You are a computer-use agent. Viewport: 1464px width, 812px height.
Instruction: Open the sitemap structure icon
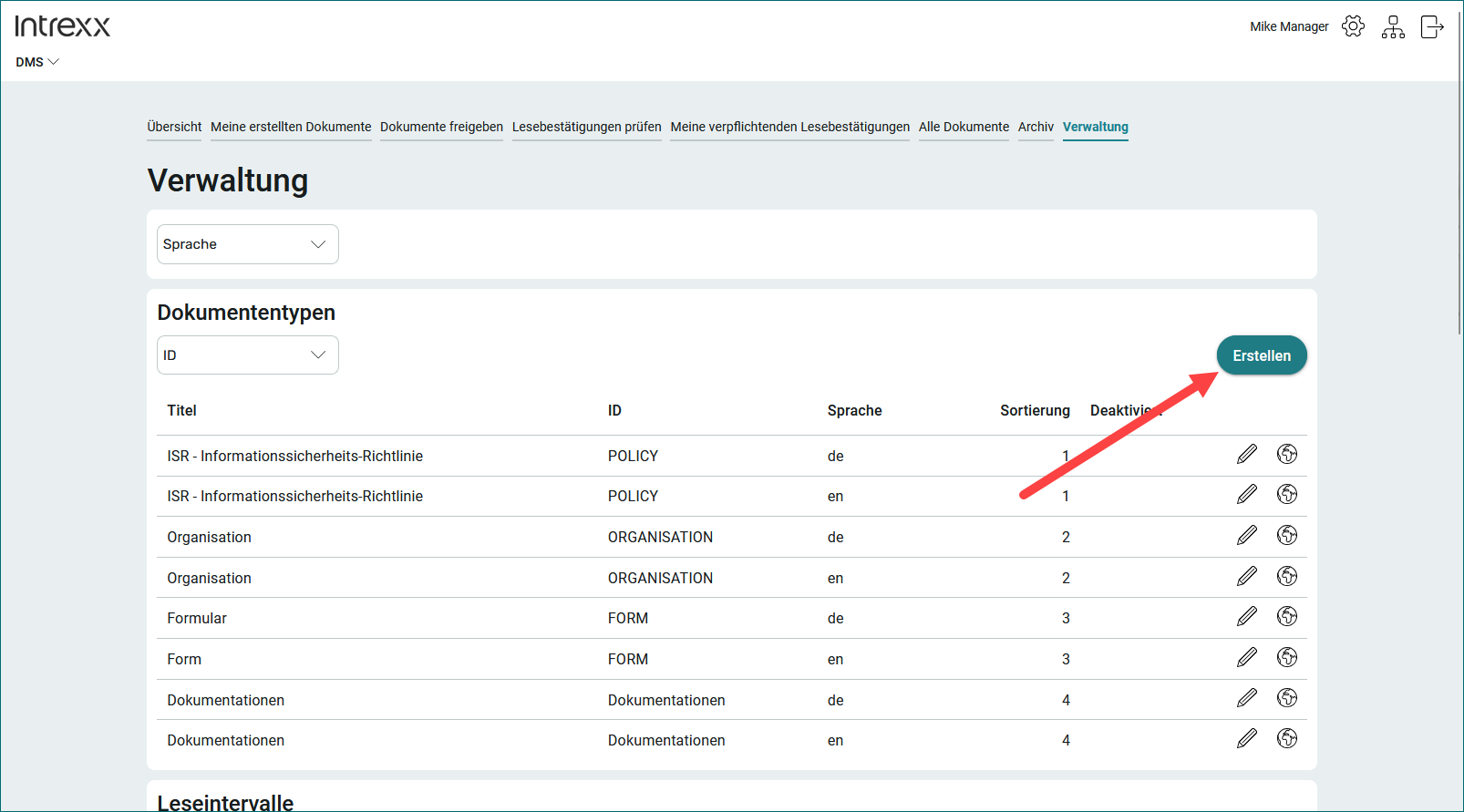(1393, 26)
